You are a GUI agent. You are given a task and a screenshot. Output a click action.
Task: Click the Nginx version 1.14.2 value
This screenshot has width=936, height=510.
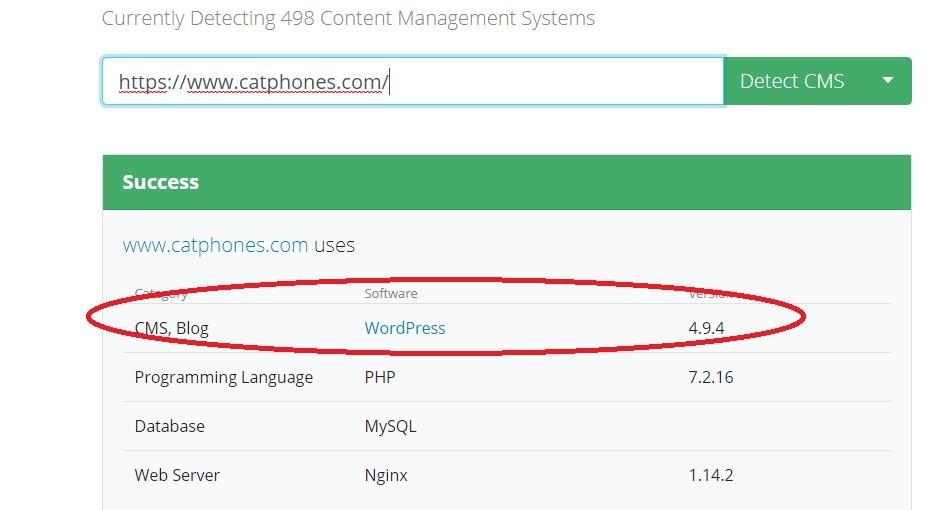coord(711,475)
